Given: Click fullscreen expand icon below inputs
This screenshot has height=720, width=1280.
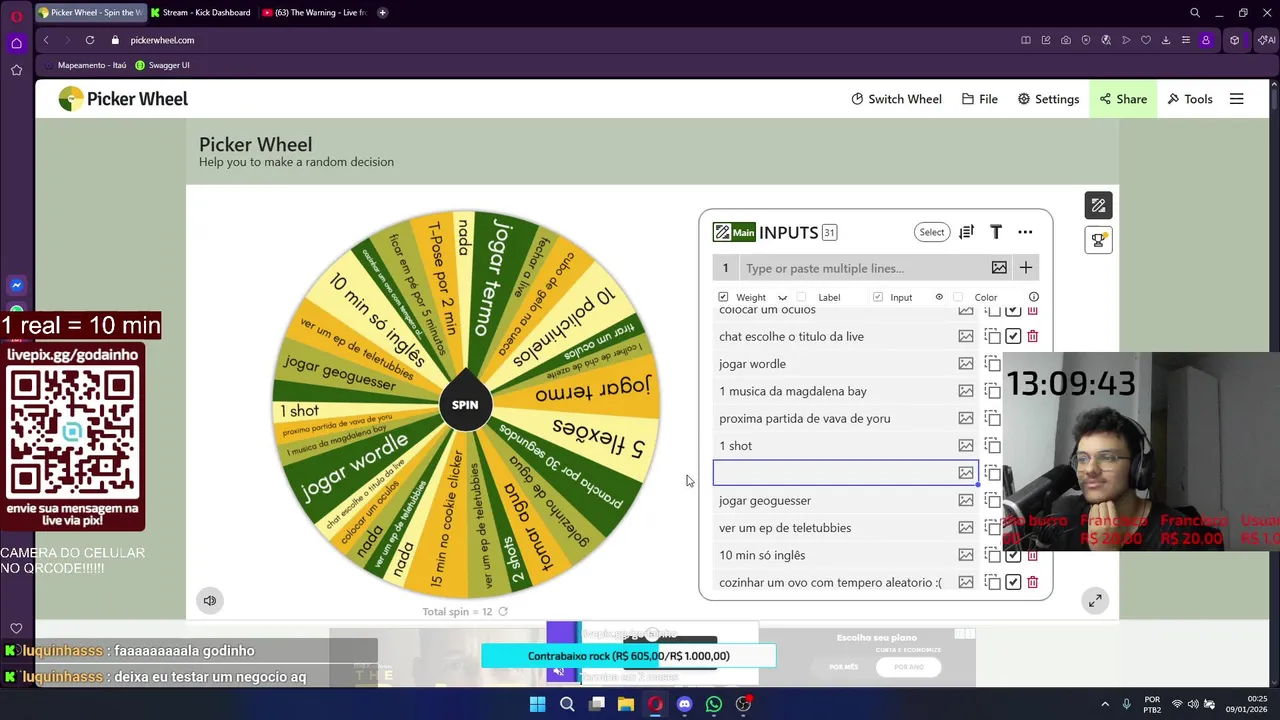Looking at the screenshot, I should 1095,601.
